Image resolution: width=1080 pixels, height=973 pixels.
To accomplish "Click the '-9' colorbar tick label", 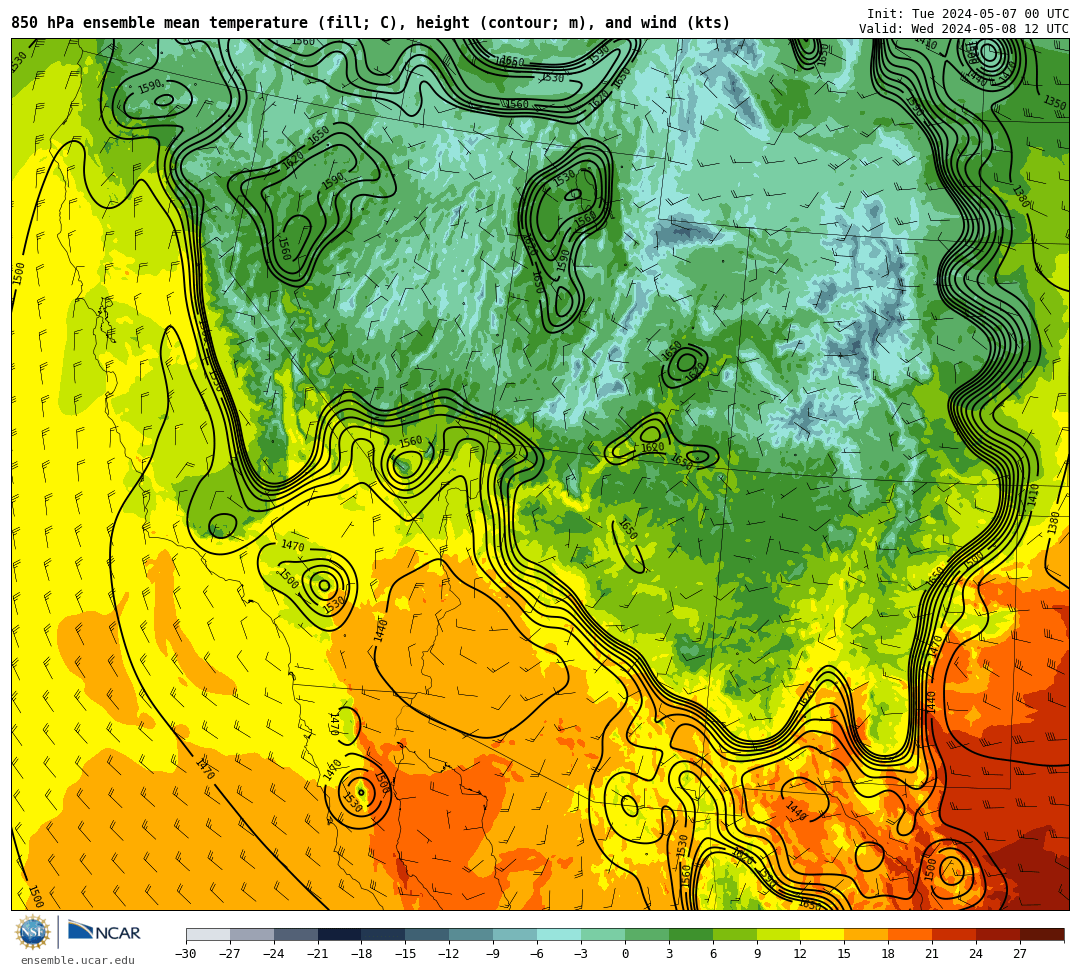I will tap(494, 954).
